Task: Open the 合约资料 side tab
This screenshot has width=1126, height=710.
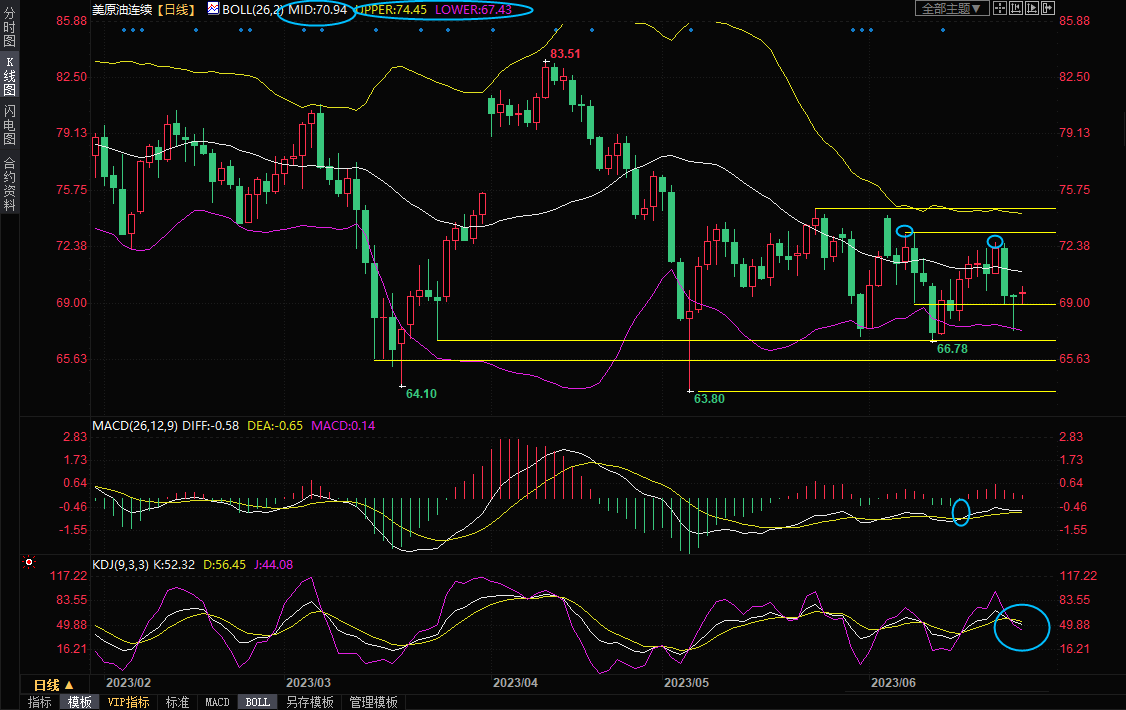Action: [9, 183]
